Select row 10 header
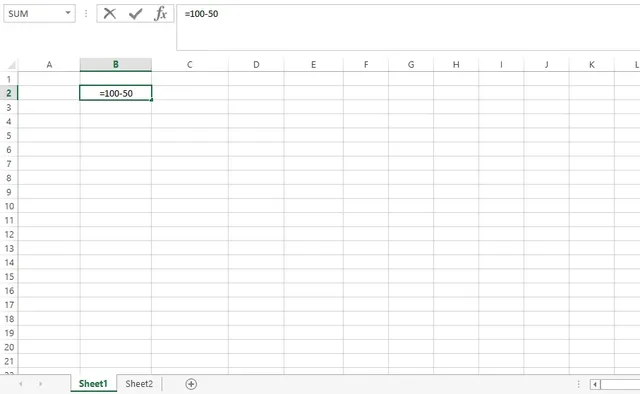This screenshot has height=394, width=640. click(x=9, y=206)
